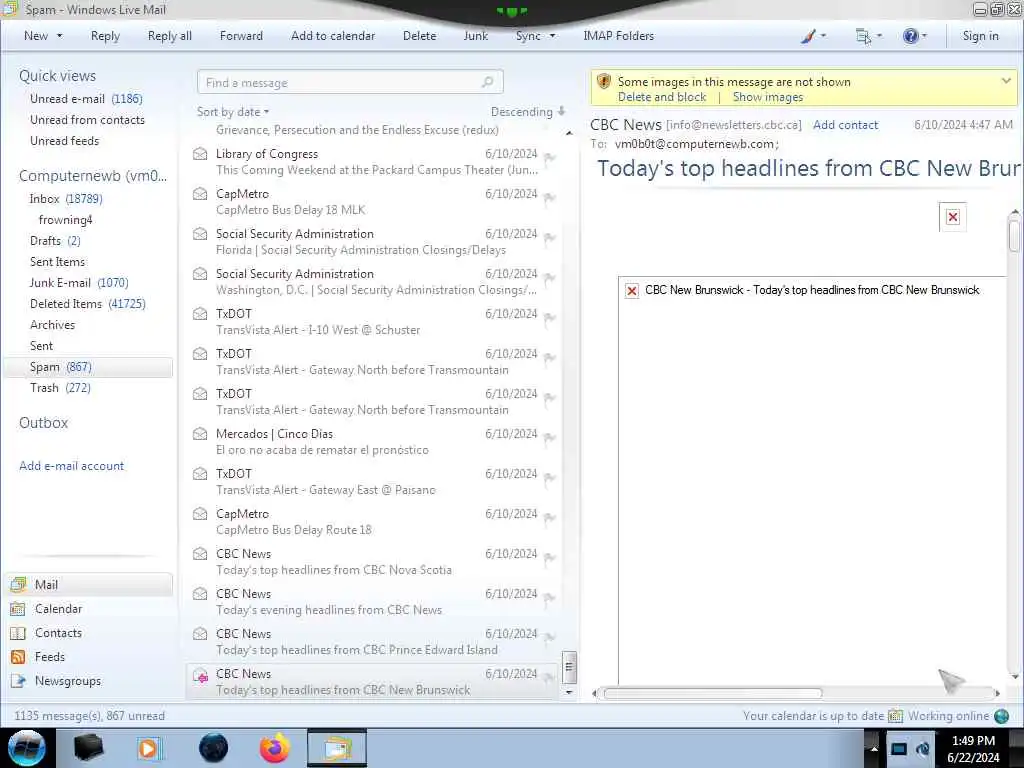Open IMAP Folders from the toolbar
Image resolution: width=1024 pixels, height=768 pixels.
618,36
